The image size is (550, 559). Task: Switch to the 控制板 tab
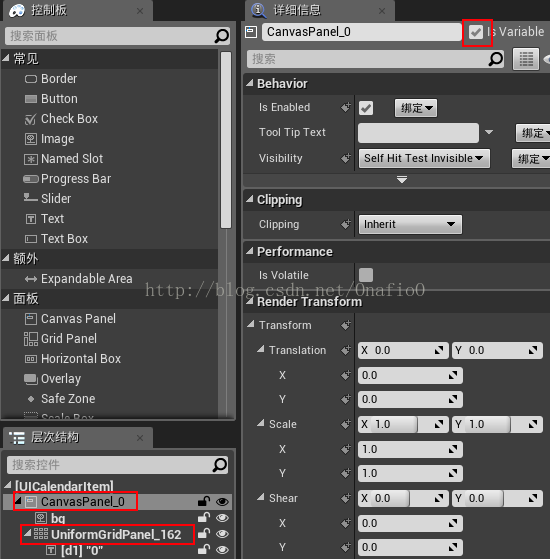tap(78, 11)
